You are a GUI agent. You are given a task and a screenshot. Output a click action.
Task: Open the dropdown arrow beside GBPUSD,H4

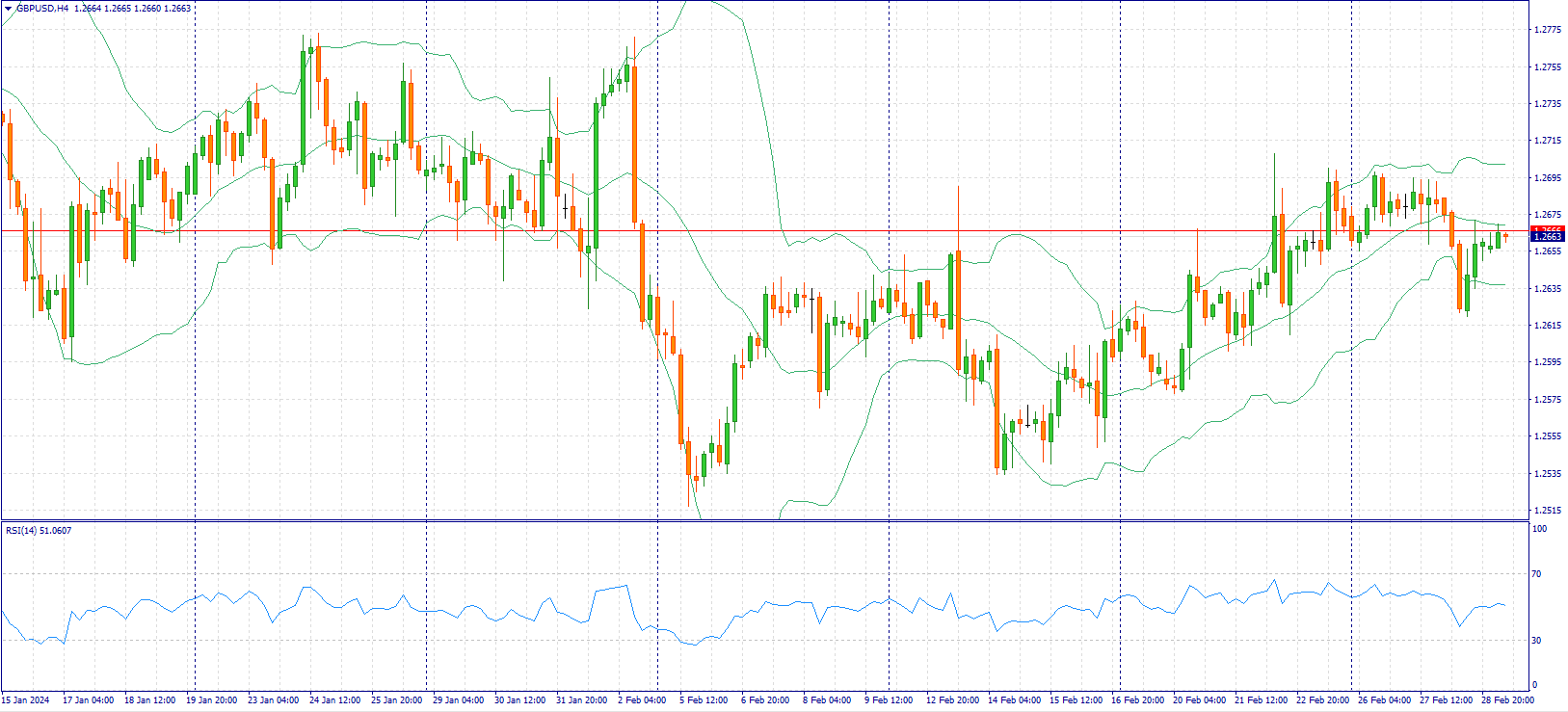[8, 9]
